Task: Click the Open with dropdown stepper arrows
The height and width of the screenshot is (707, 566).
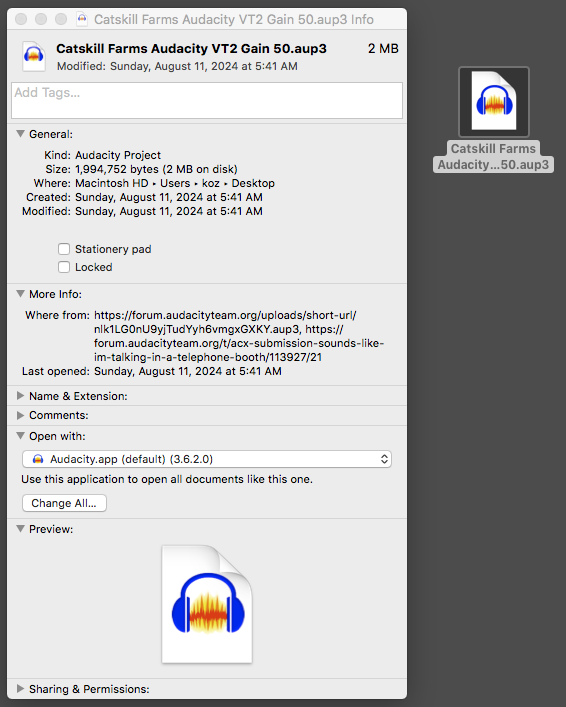Action: click(x=384, y=459)
